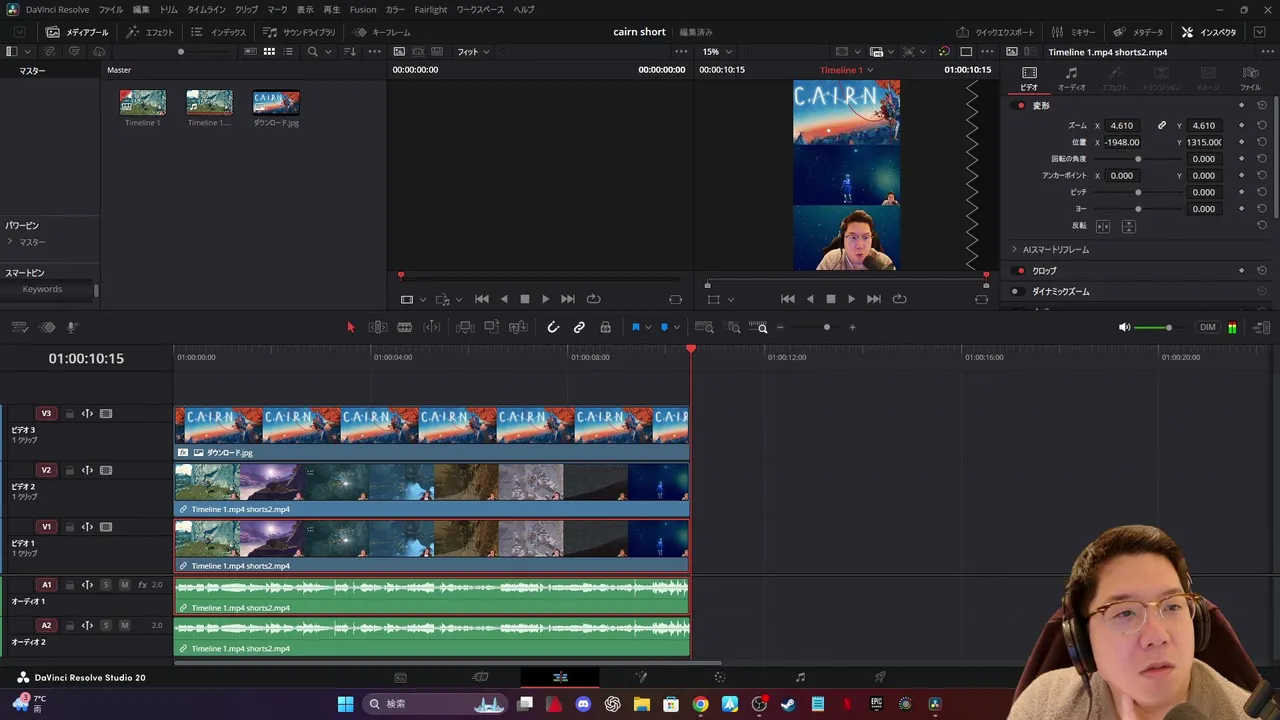Open the source viewer フィット dropdown
The image size is (1280, 720).
pyautogui.click(x=474, y=52)
